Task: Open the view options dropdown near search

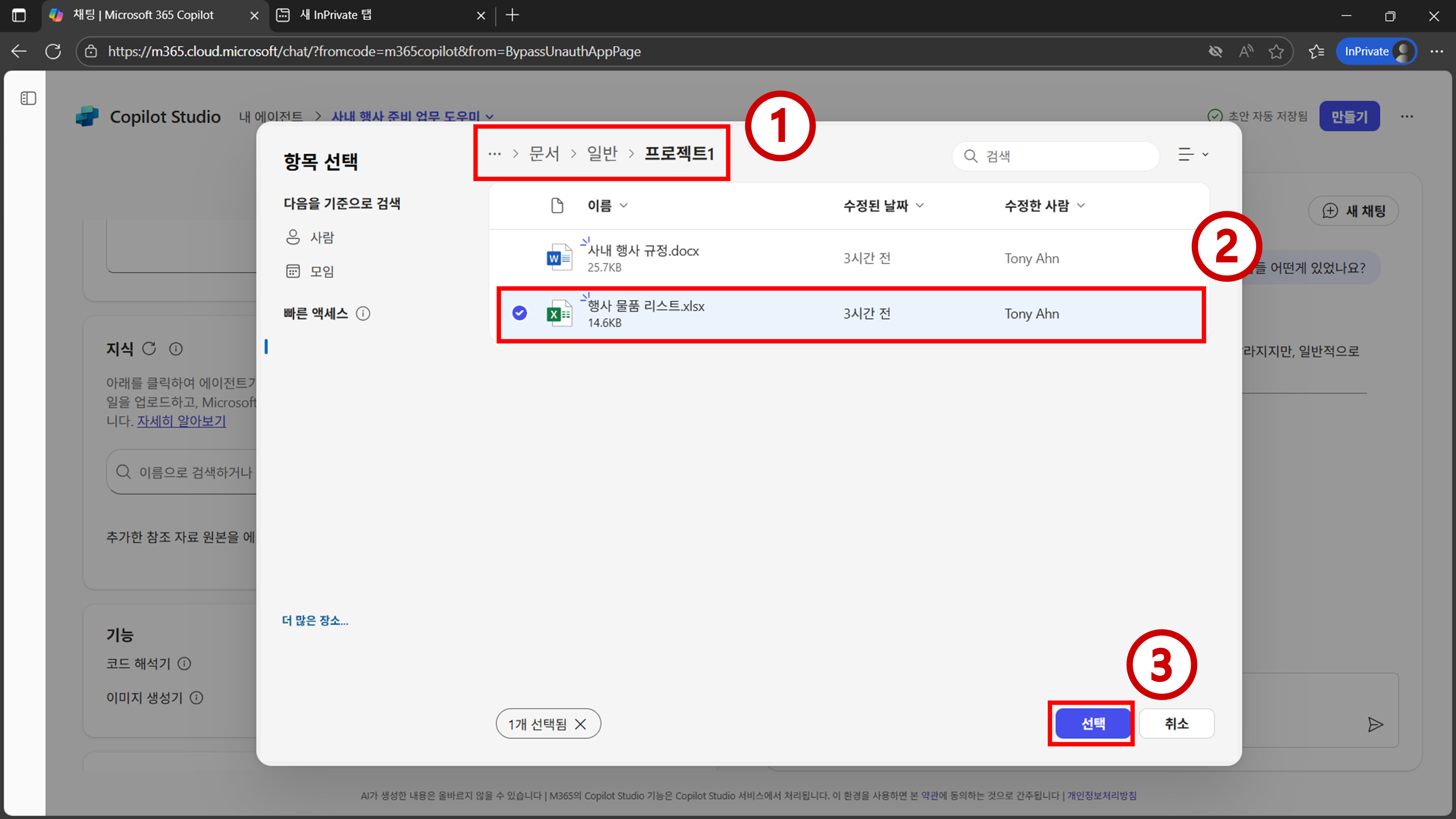Action: pos(1192,154)
